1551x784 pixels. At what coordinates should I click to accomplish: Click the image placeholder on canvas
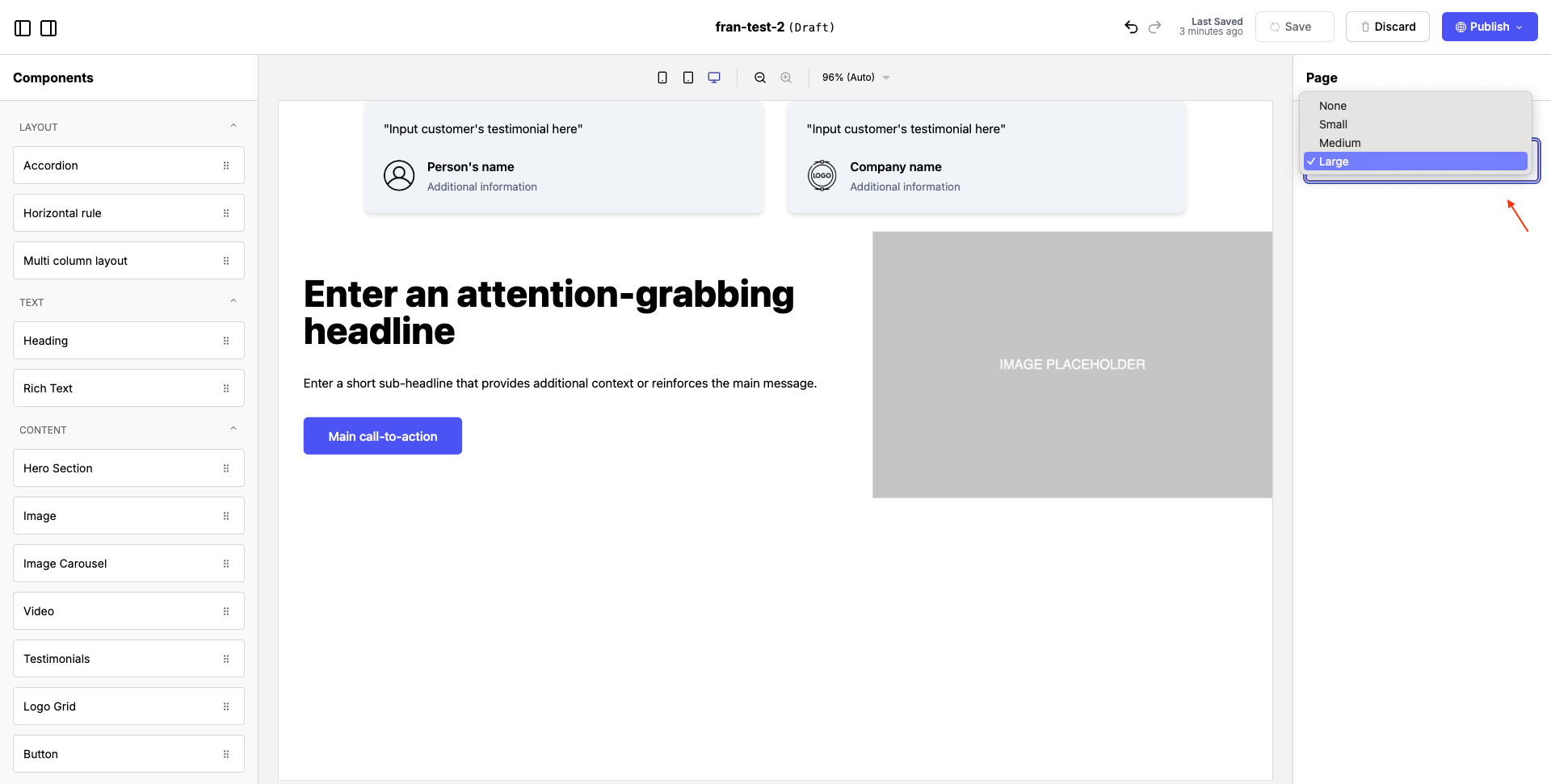click(1072, 364)
